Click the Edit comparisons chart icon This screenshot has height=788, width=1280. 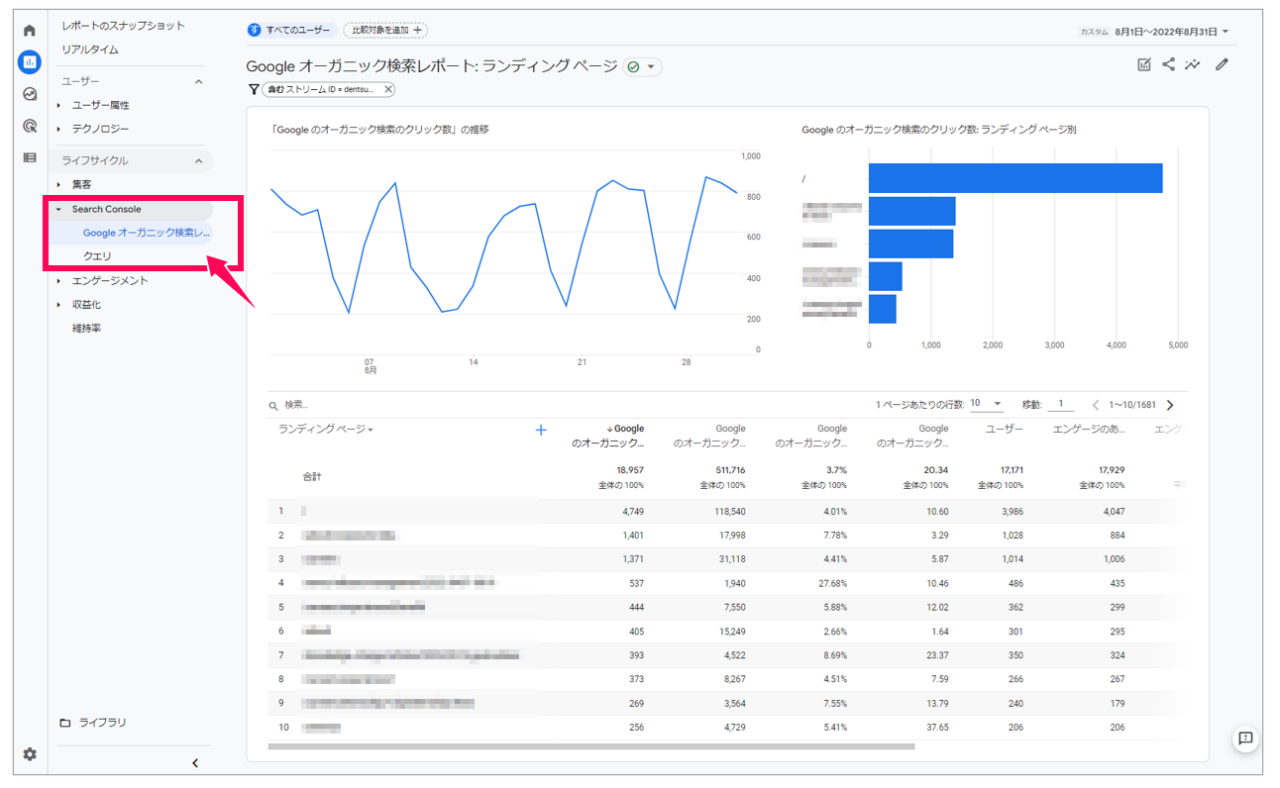pyautogui.click(x=1144, y=65)
